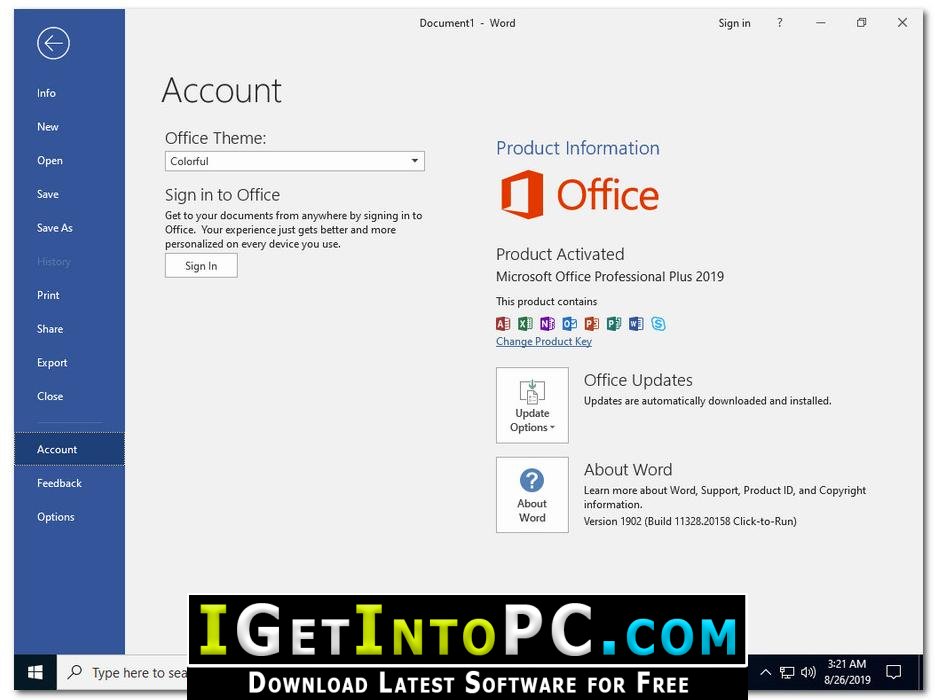Open the Windows Start menu

[x=35, y=673]
